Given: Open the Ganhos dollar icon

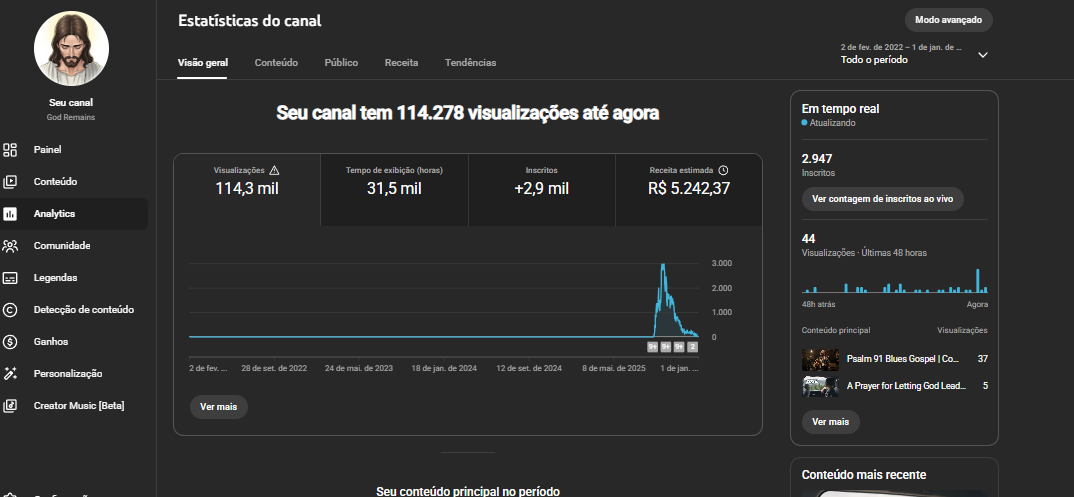Looking at the screenshot, I should click(10, 342).
